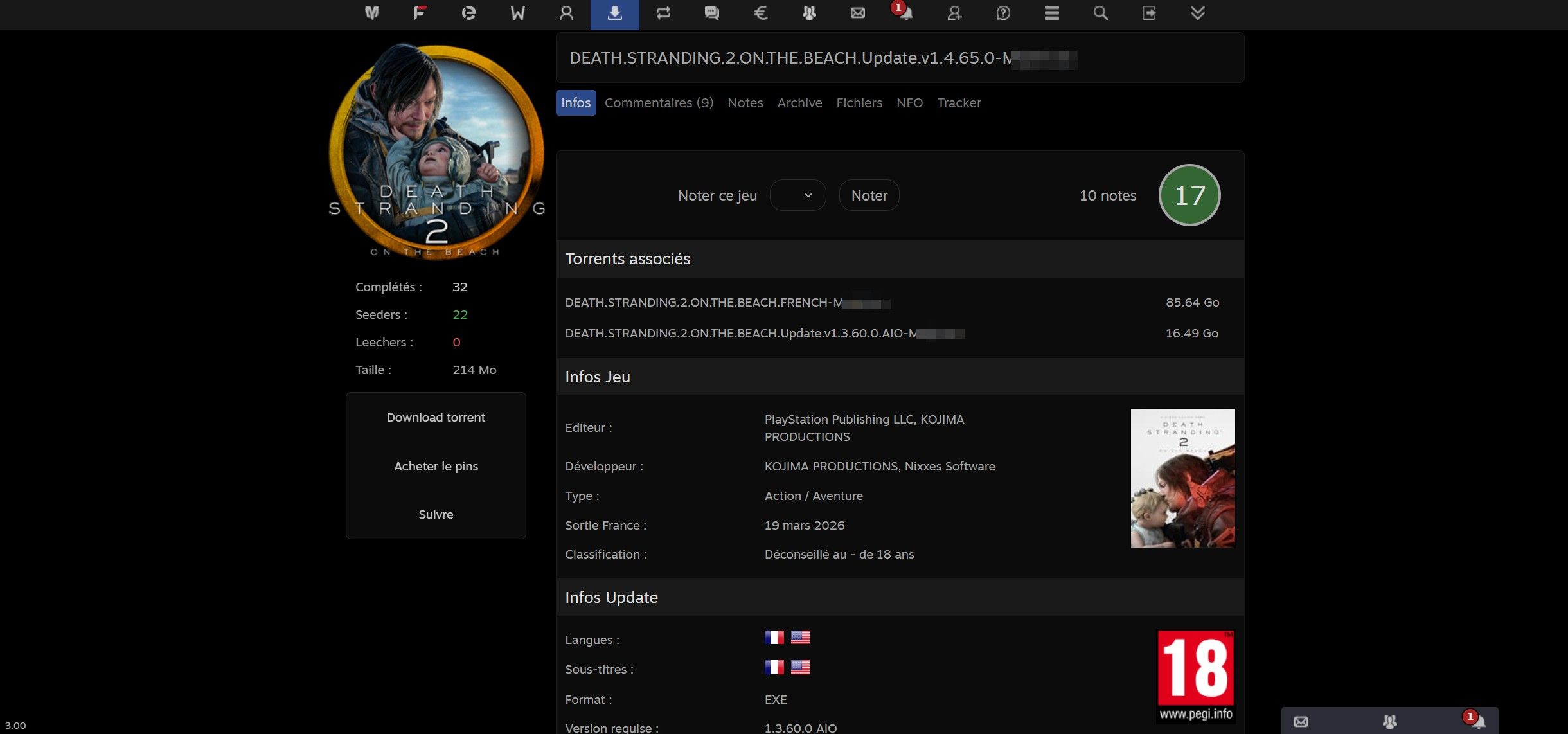
Task: Click the transfer arrows icon
Action: [x=663, y=13]
